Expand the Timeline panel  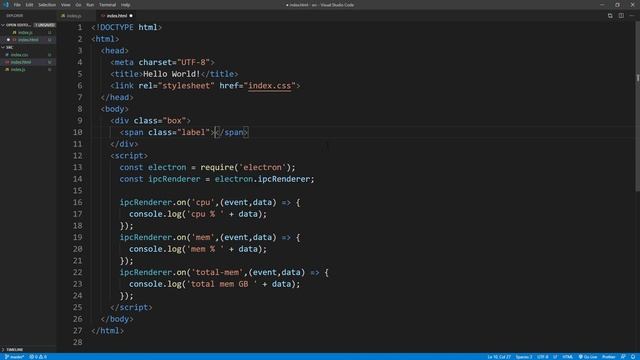14,350
